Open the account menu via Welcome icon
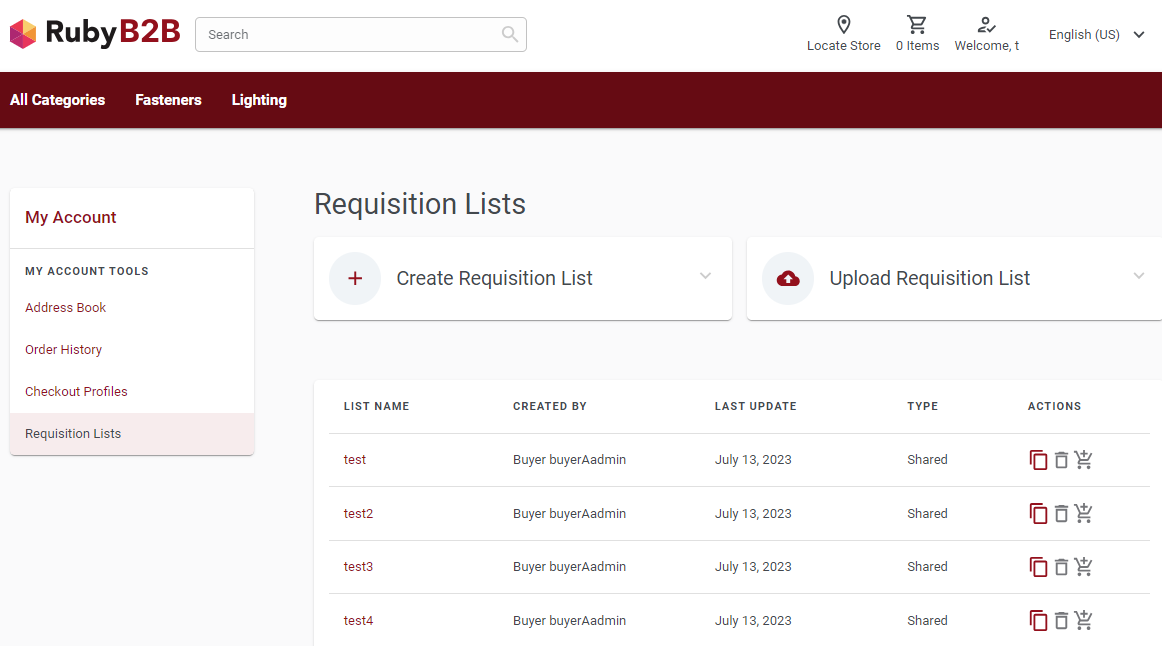Screen dimensions: 1162x646 (985, 25)
